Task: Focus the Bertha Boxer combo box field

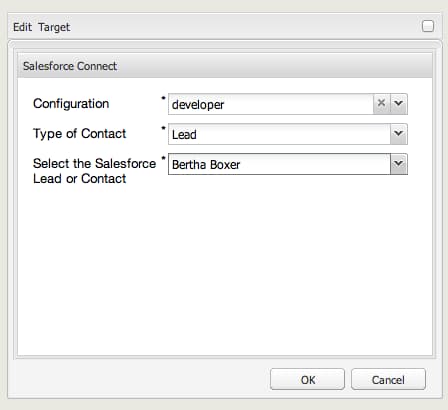Action: point(279,164)
